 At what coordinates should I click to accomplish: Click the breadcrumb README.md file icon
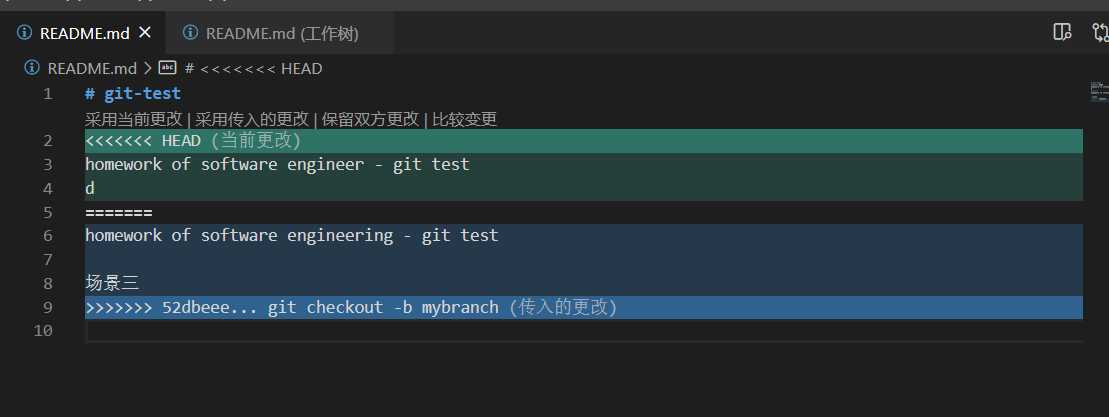tap(32, 68)
